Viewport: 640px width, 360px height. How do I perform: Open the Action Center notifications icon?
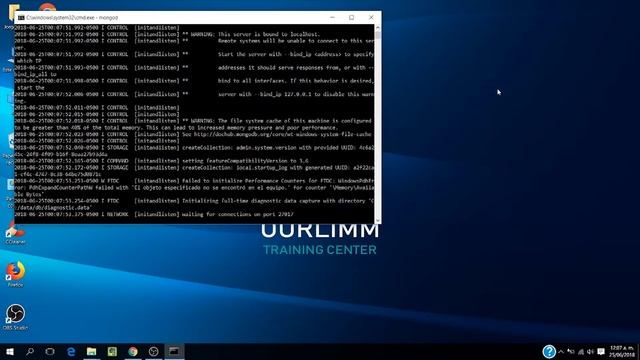(x=601, y=352)
